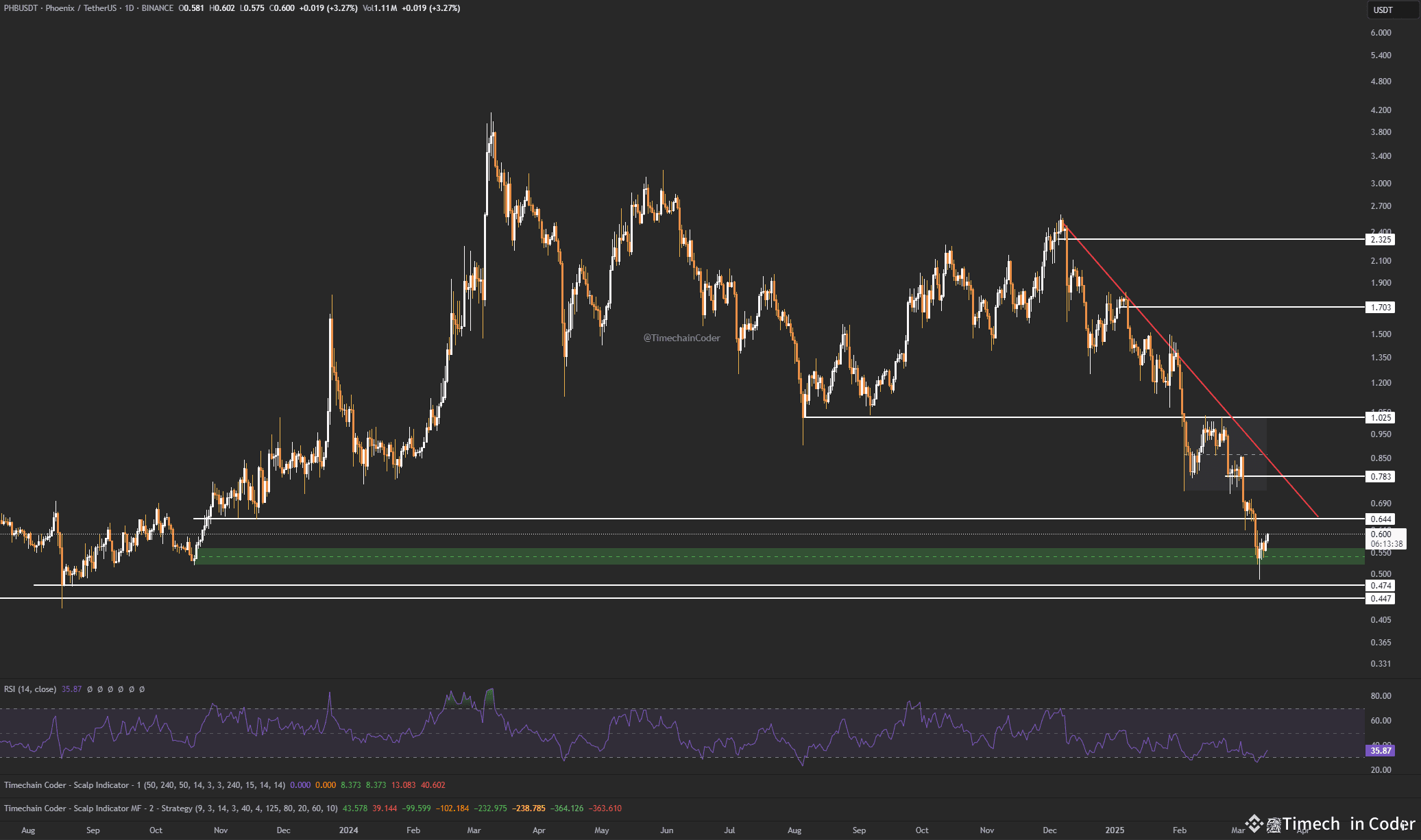Click the 1.703 price level label
The width and height of the screenshot is (1421, 840).
click(1380, 308)
